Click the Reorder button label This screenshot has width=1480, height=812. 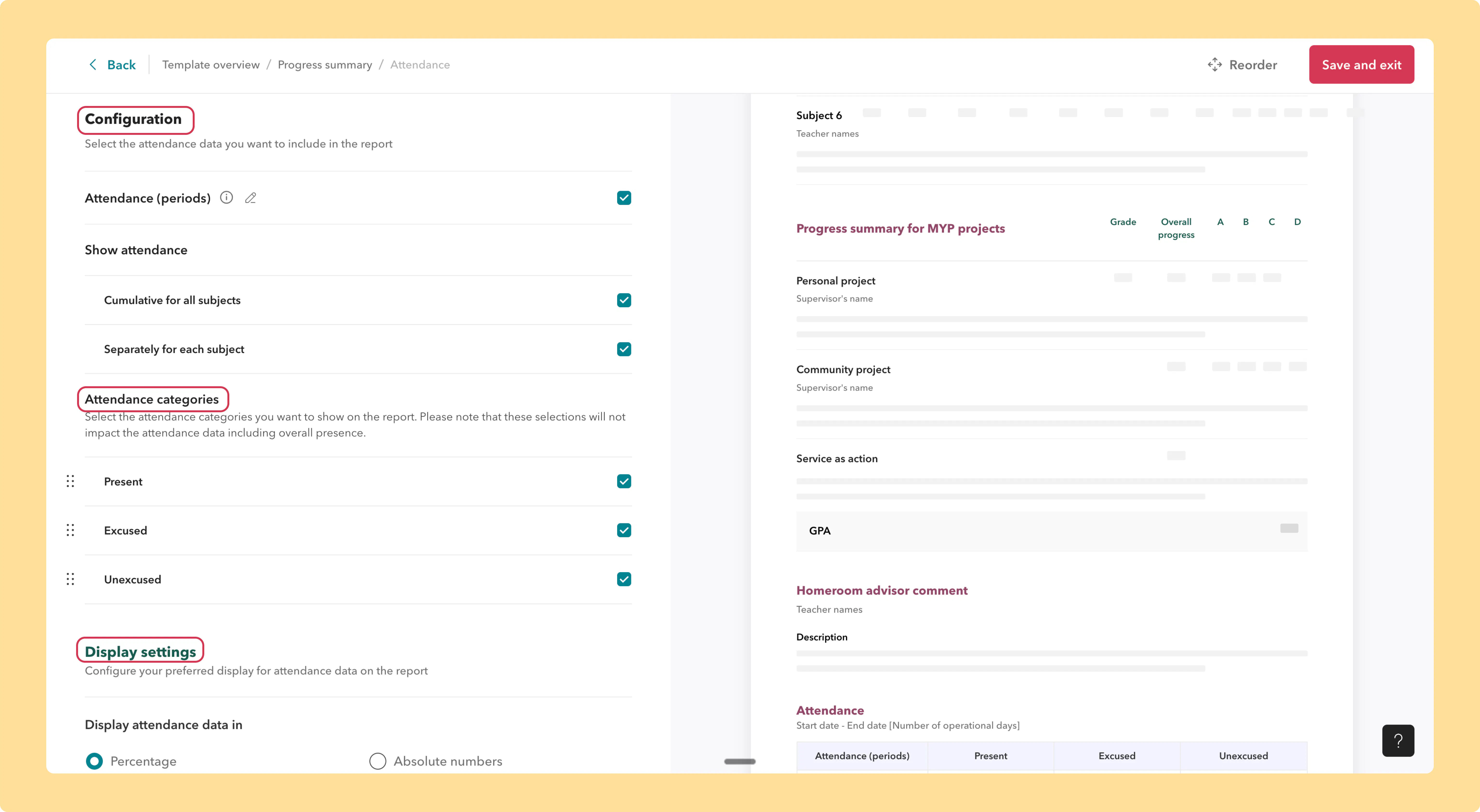[1253, 64]
